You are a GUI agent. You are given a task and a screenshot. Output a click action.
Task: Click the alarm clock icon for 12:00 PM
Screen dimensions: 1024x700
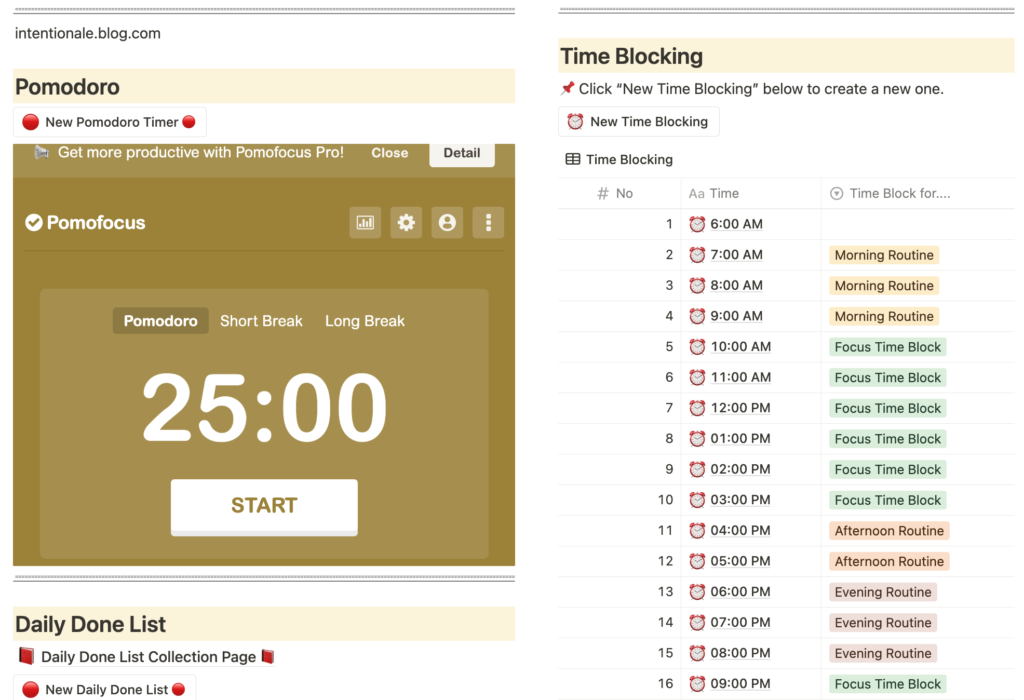point(697,408)
